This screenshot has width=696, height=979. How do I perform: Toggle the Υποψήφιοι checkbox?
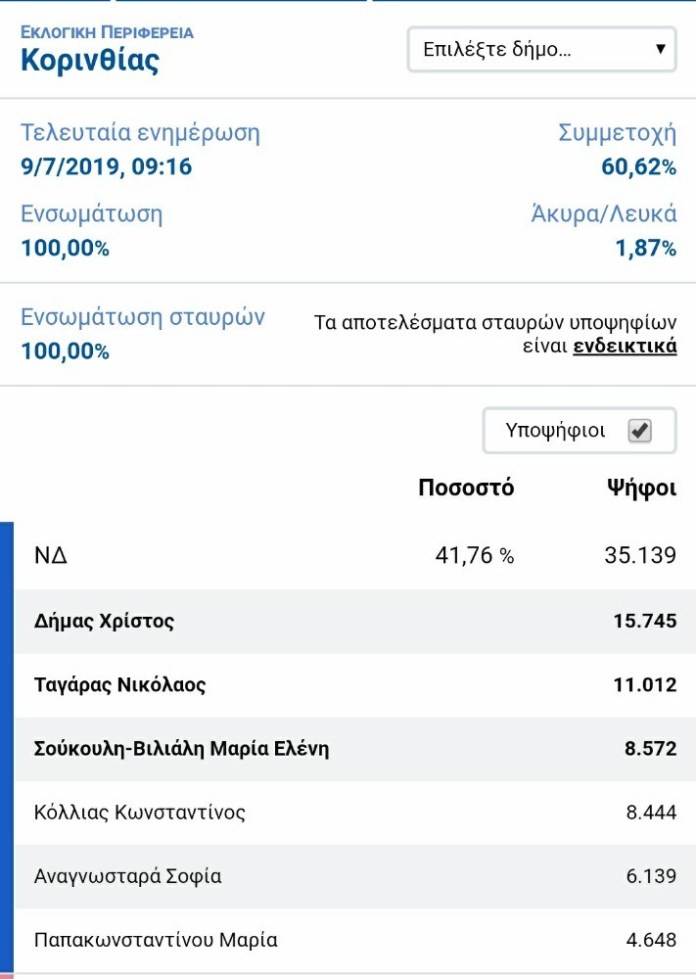click(x=640, y=431)
